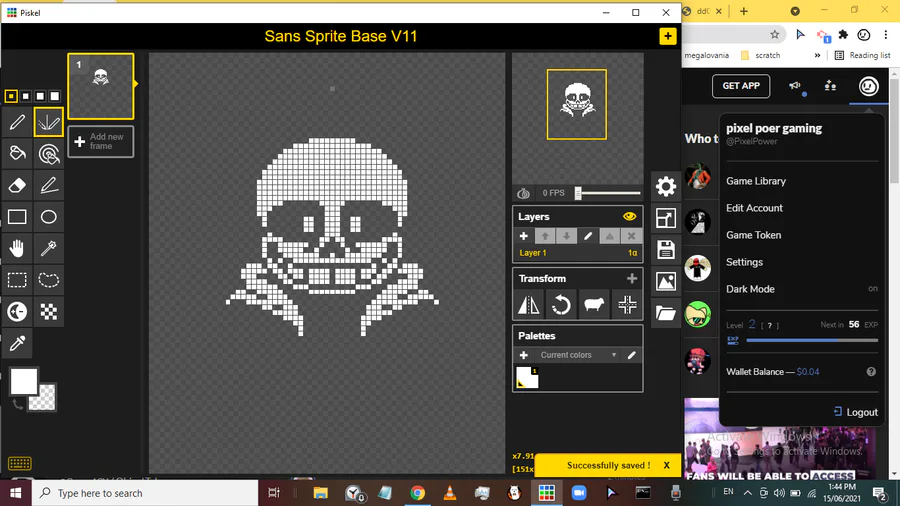Screen dimensions: 900x506
Task: Toggle Dark Mode in account menu
Action: [802, 289]
